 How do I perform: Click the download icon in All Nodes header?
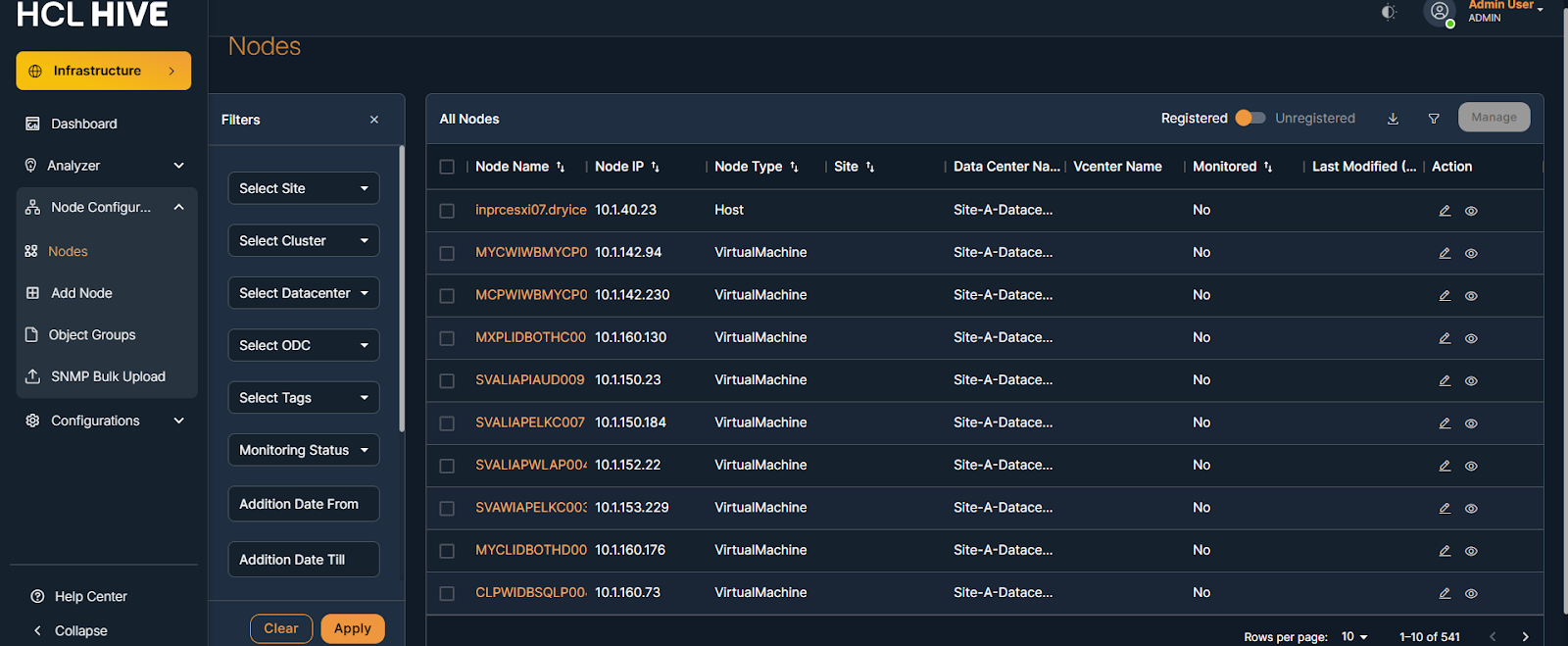pyautogui.click(x=1393, y=119)
